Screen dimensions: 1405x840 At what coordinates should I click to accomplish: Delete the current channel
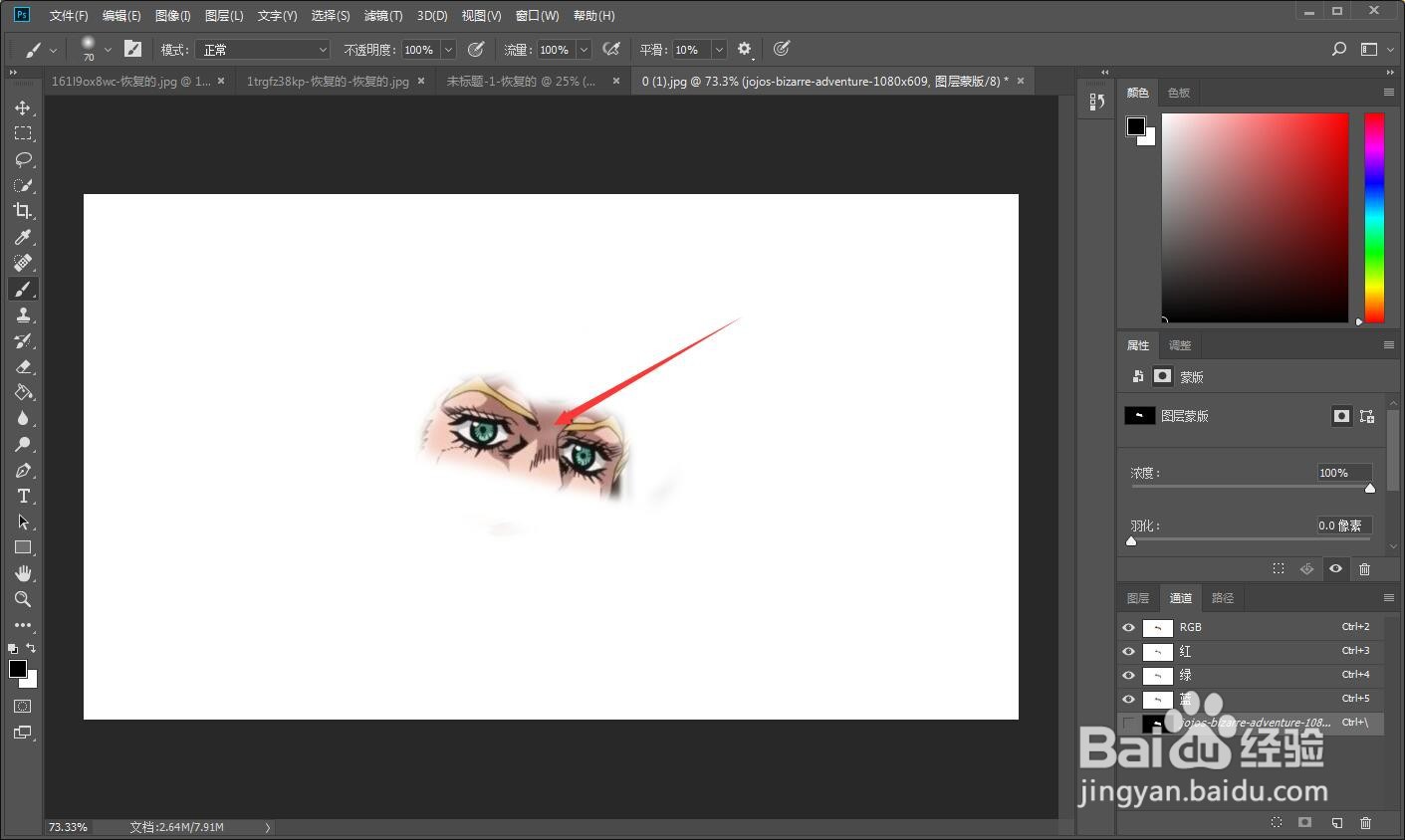tap(1365, 823)
